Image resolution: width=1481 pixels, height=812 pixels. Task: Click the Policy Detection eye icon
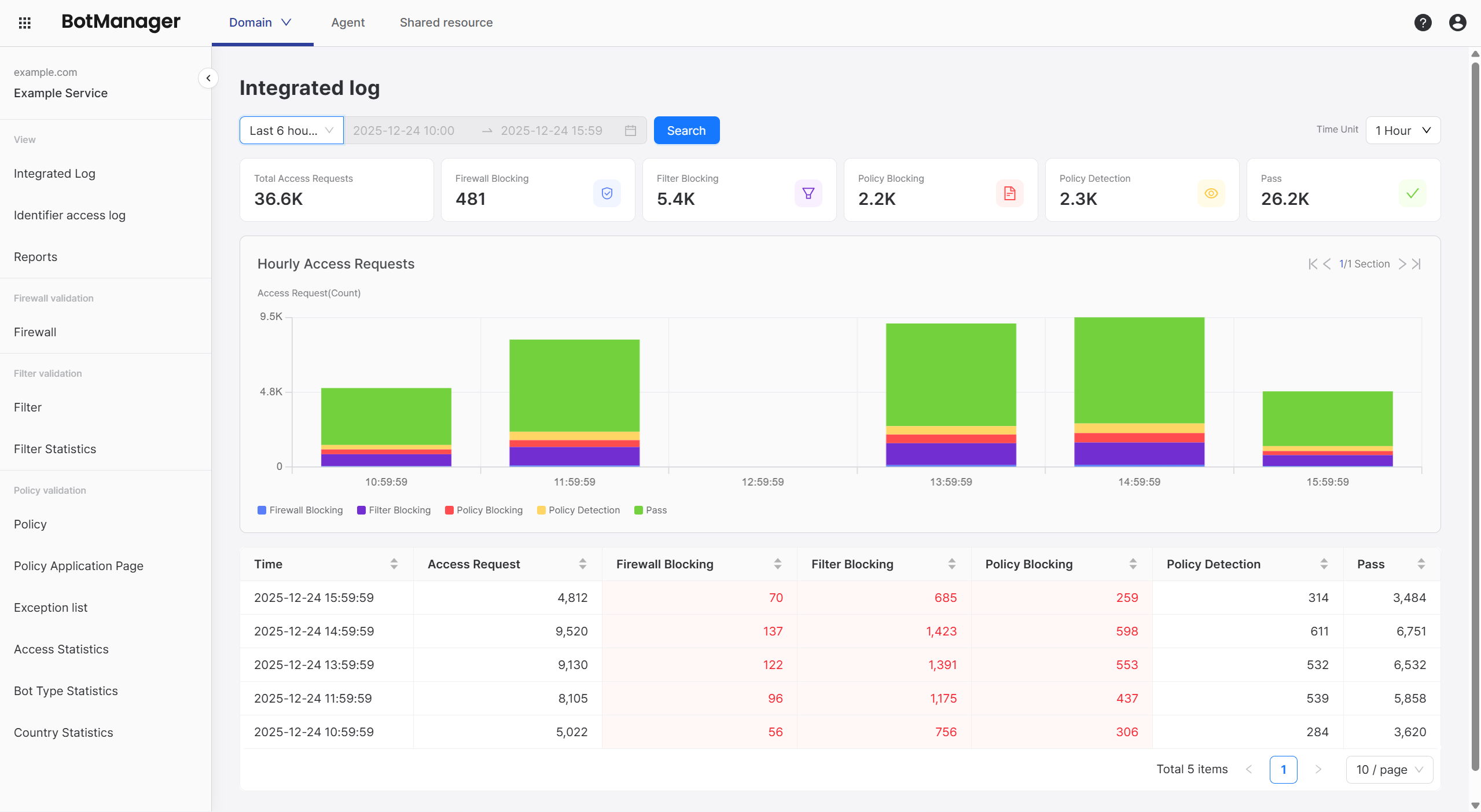point(1211,193)
